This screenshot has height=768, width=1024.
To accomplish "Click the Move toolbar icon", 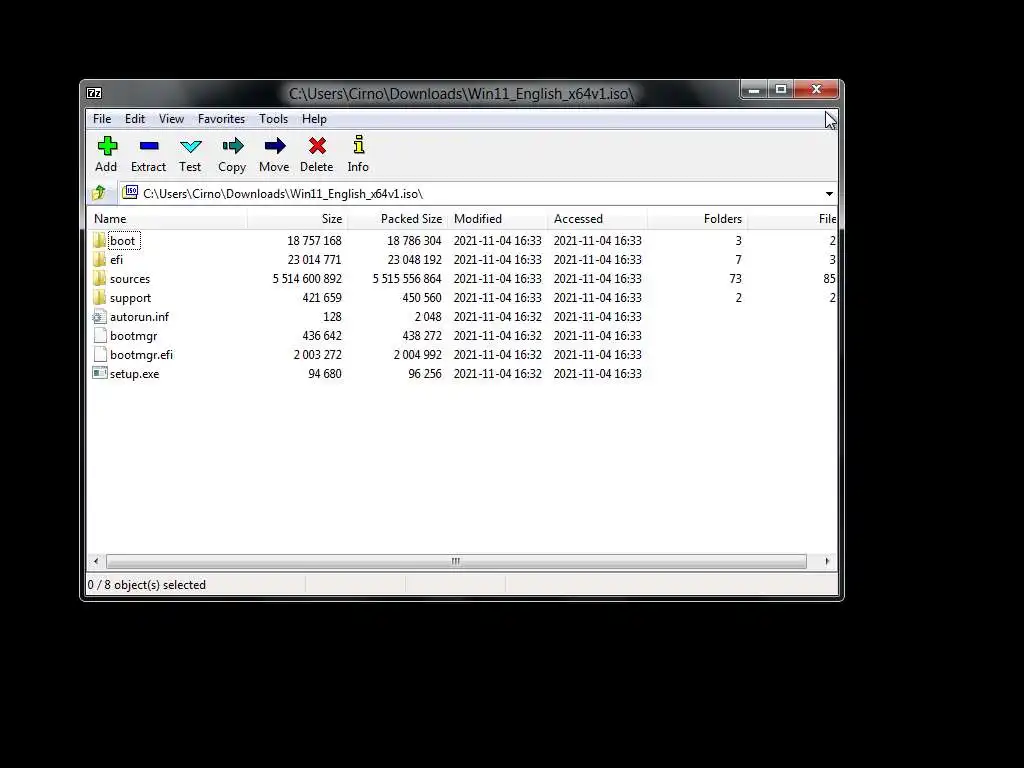I will click(274, 146).
